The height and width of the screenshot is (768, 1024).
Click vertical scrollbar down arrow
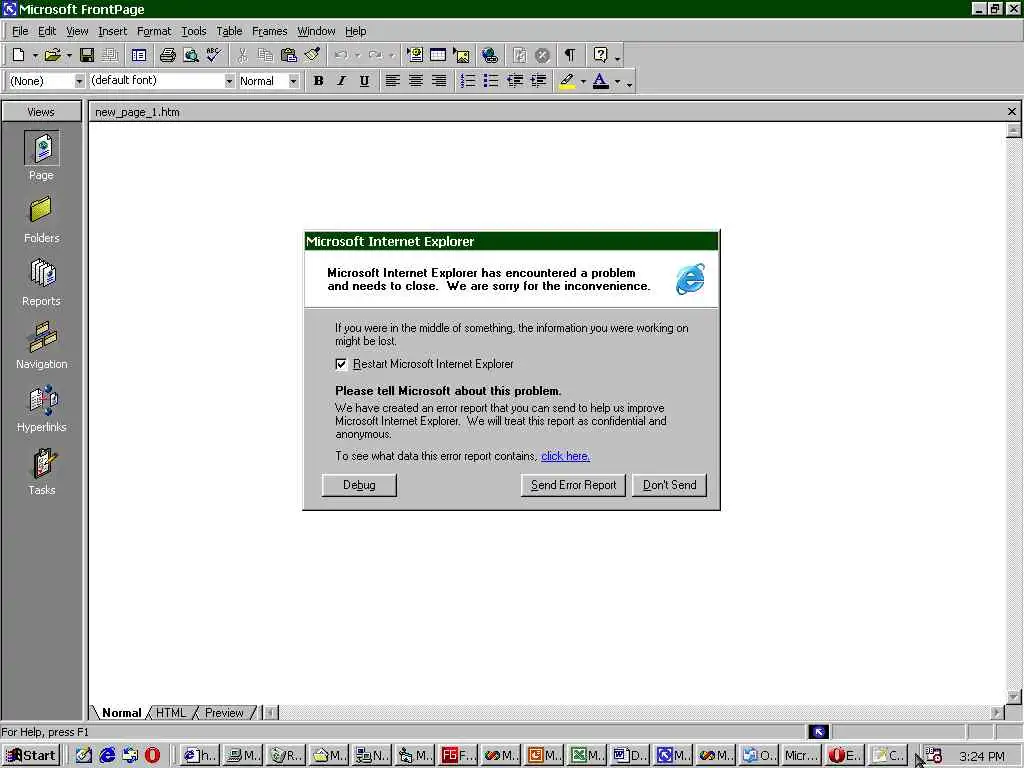tap(1014, 697)
